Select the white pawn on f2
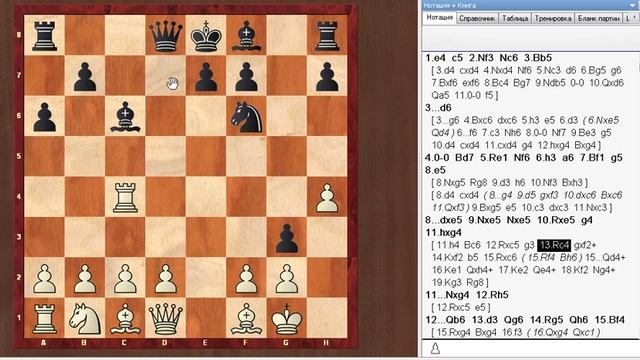This screenshot has width=640, height=360. (x=246, y=278)
